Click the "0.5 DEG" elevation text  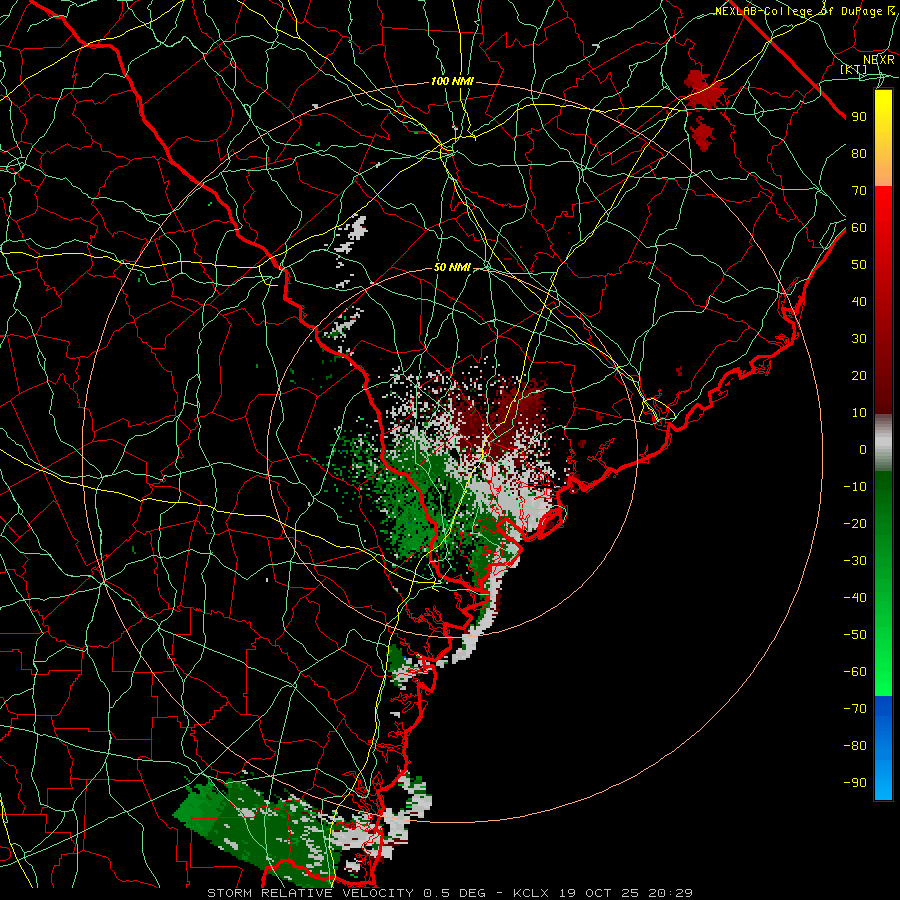click(x=455, y=893)
